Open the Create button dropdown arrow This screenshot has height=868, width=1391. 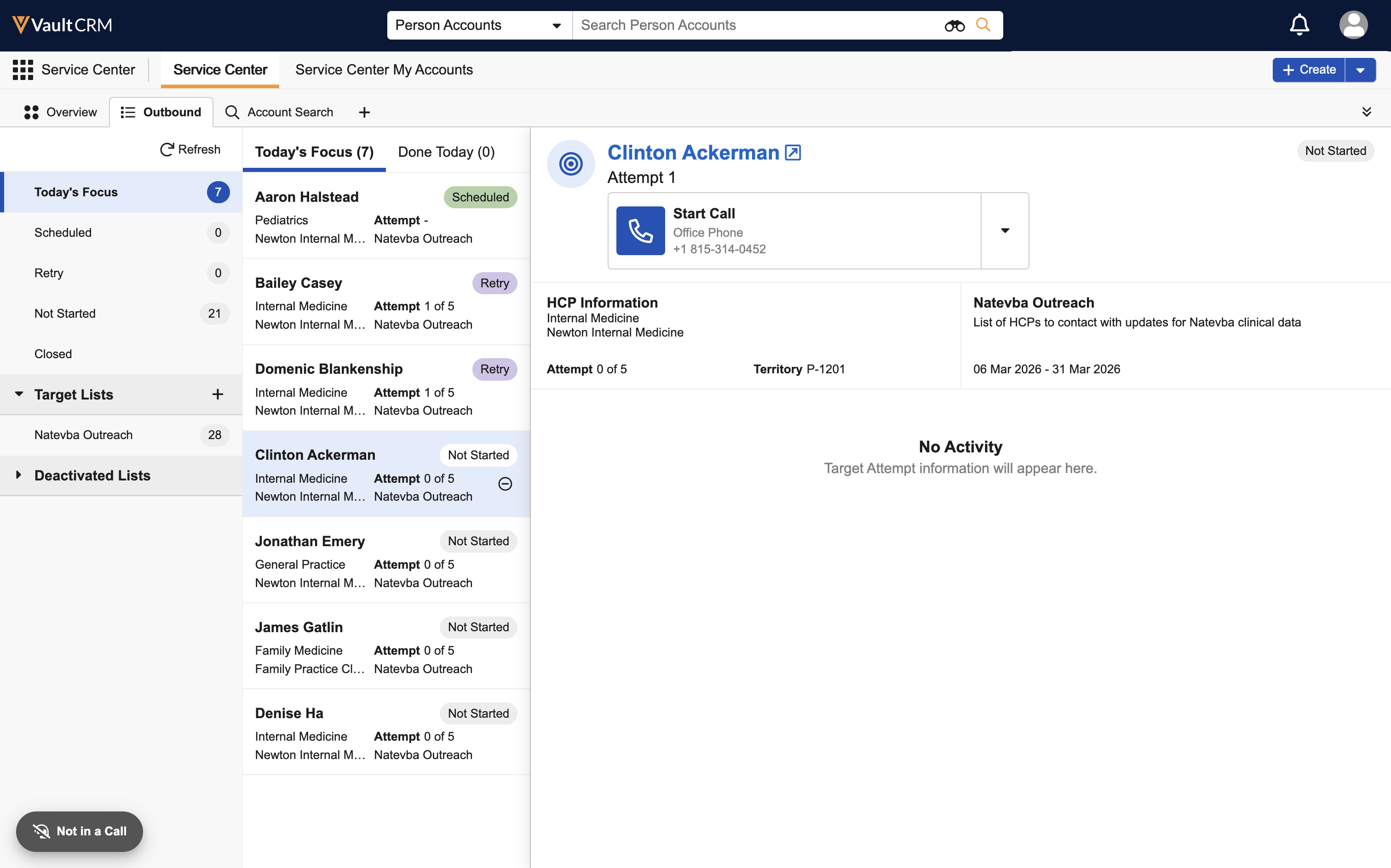pos(1360,70)
